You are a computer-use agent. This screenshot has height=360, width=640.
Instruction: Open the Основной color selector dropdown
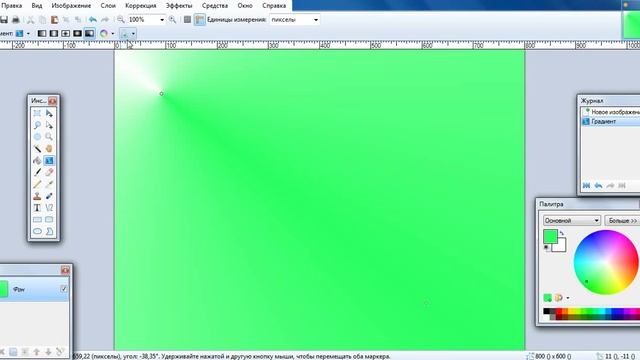(571, 220)
